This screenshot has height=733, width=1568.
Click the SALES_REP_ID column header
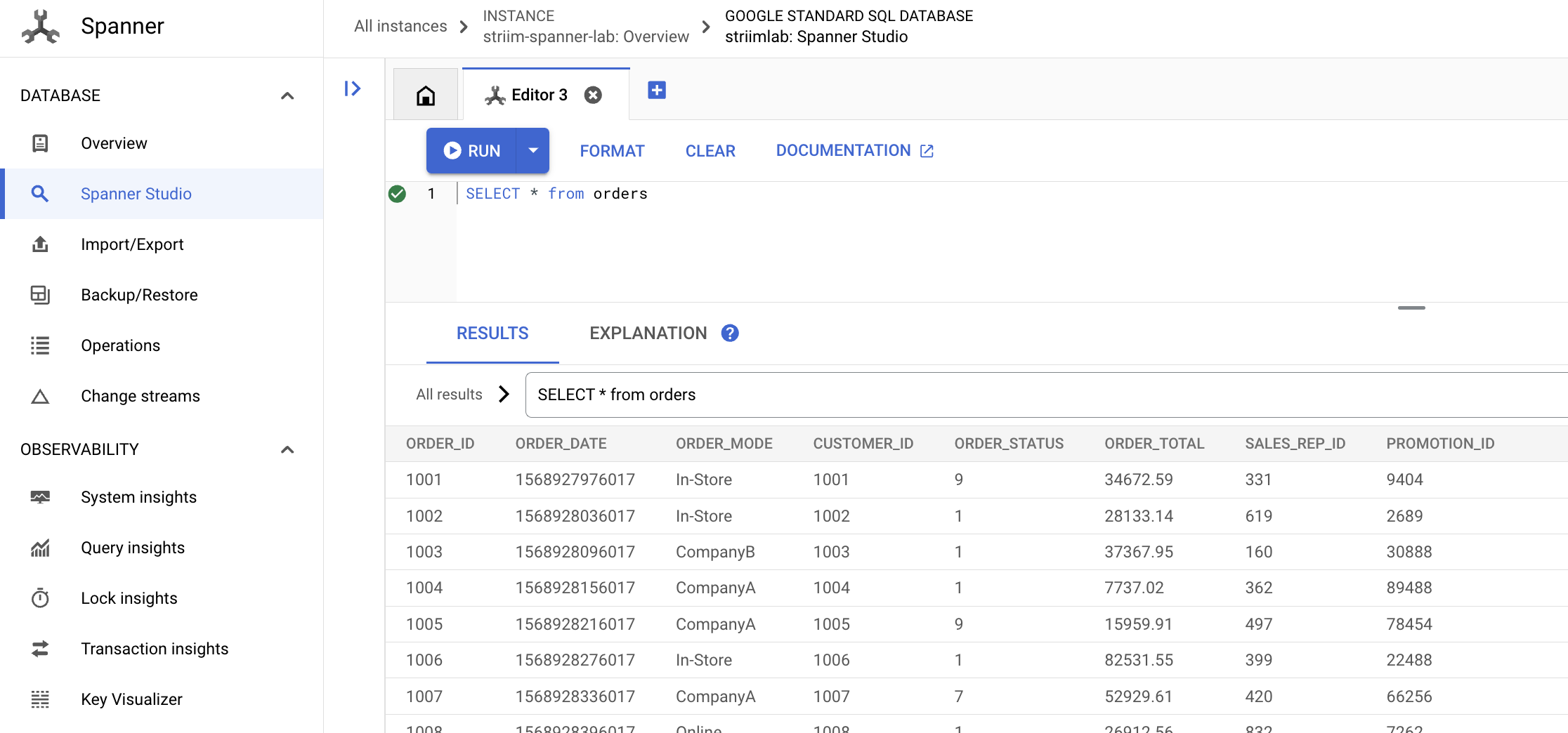[1295, 444]
